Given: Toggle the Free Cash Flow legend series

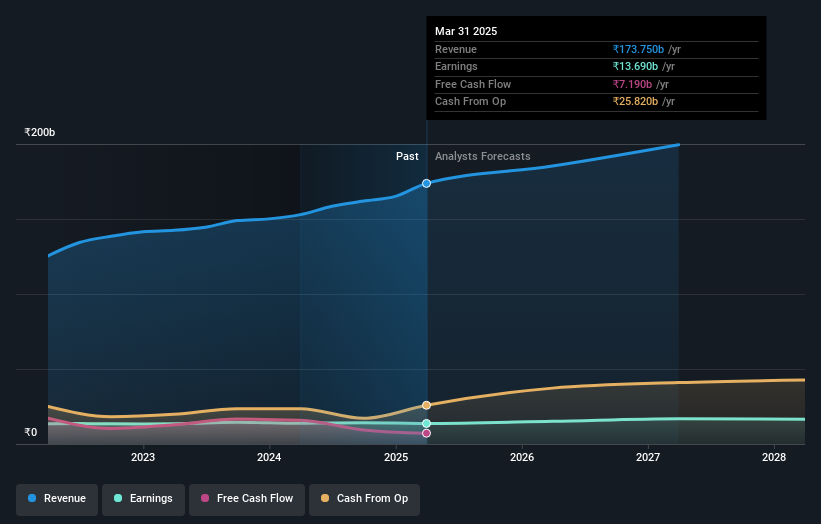Looking at the screenshot, I should click(x=247, y=499).
